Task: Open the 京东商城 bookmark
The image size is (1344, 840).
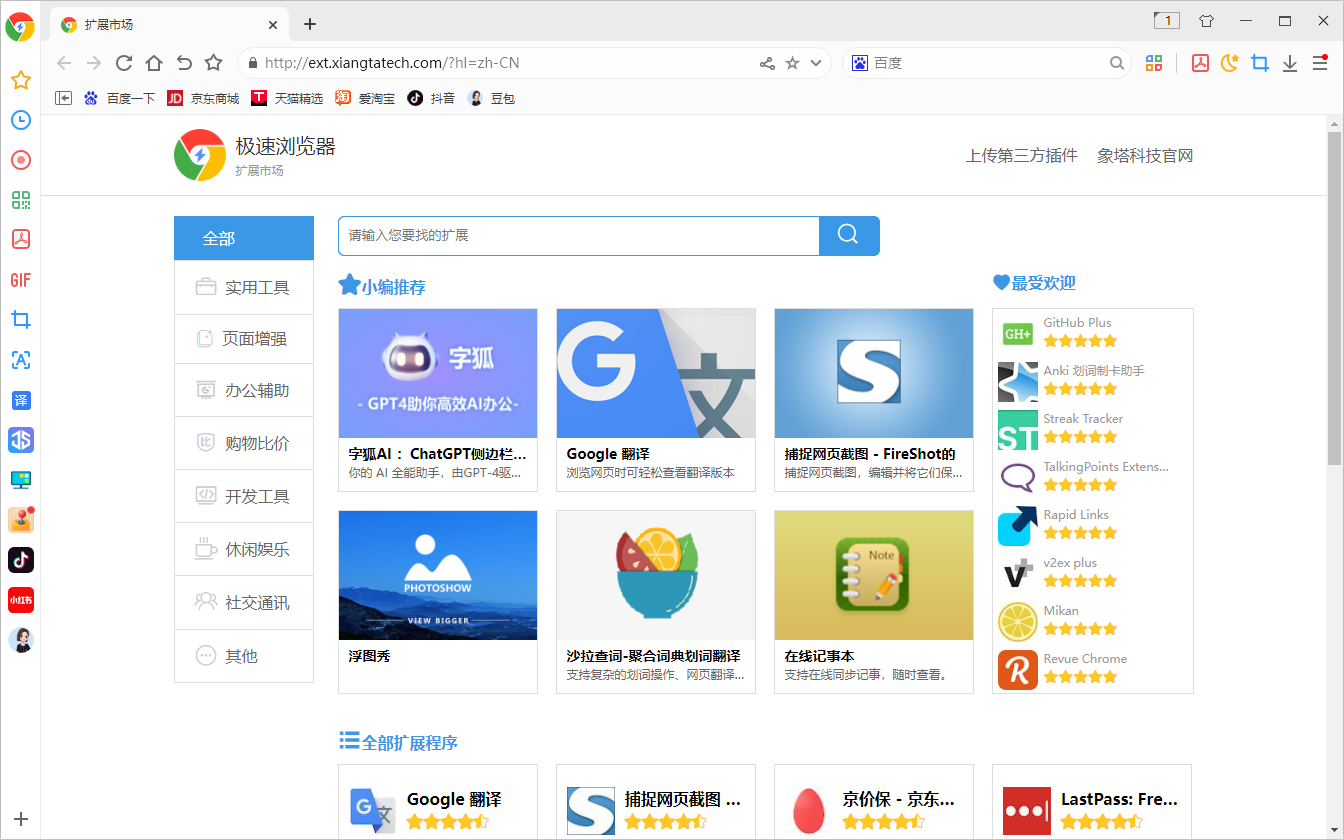Action: (203, 98)
